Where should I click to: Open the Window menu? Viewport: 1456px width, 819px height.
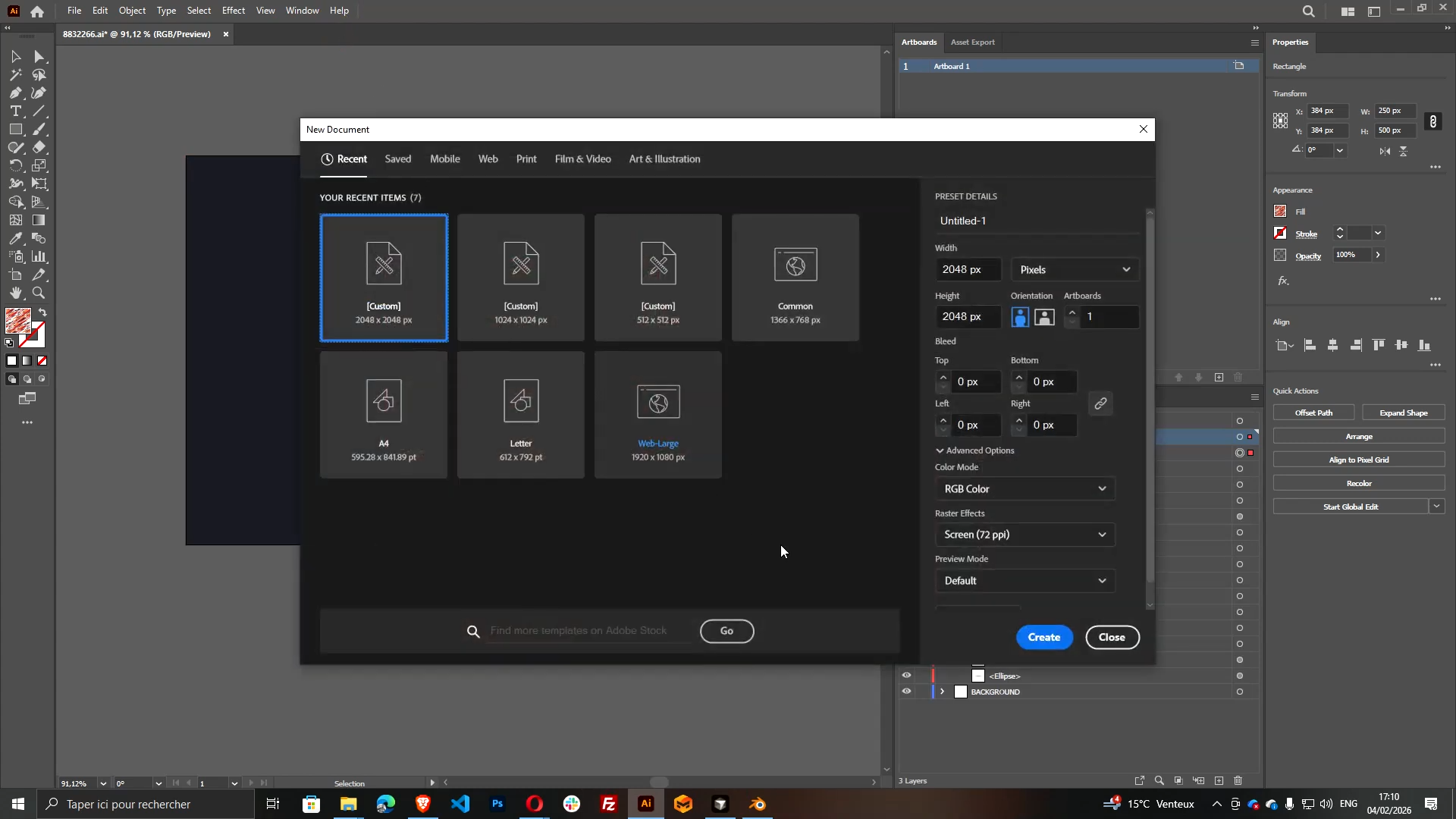(302, 11)
